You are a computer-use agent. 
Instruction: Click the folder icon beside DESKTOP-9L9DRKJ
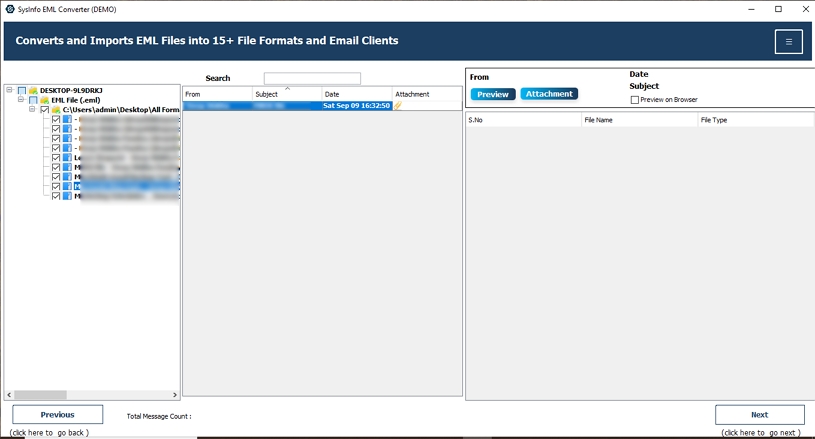(33, 90)
